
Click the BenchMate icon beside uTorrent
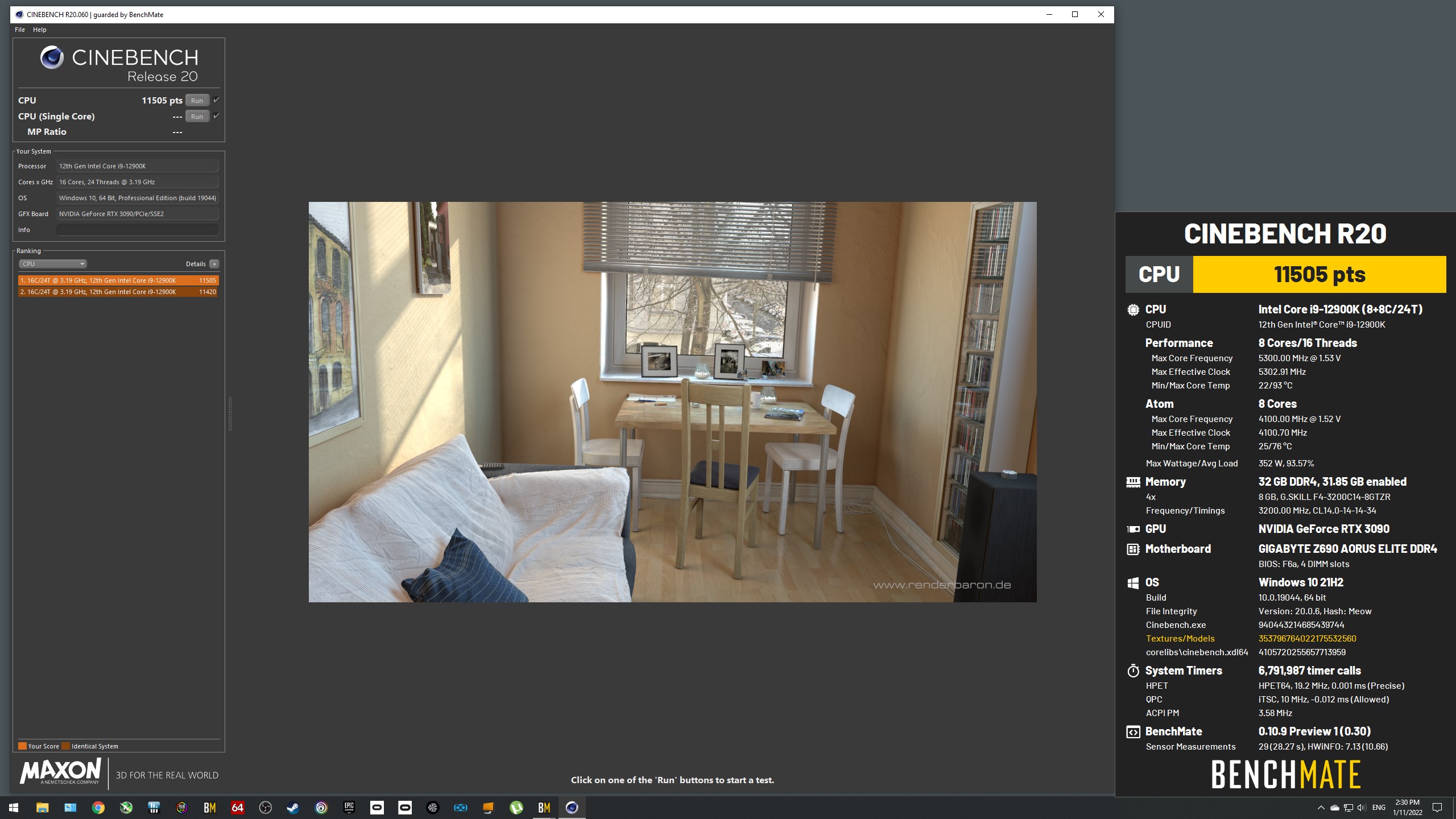click(544, 808)
